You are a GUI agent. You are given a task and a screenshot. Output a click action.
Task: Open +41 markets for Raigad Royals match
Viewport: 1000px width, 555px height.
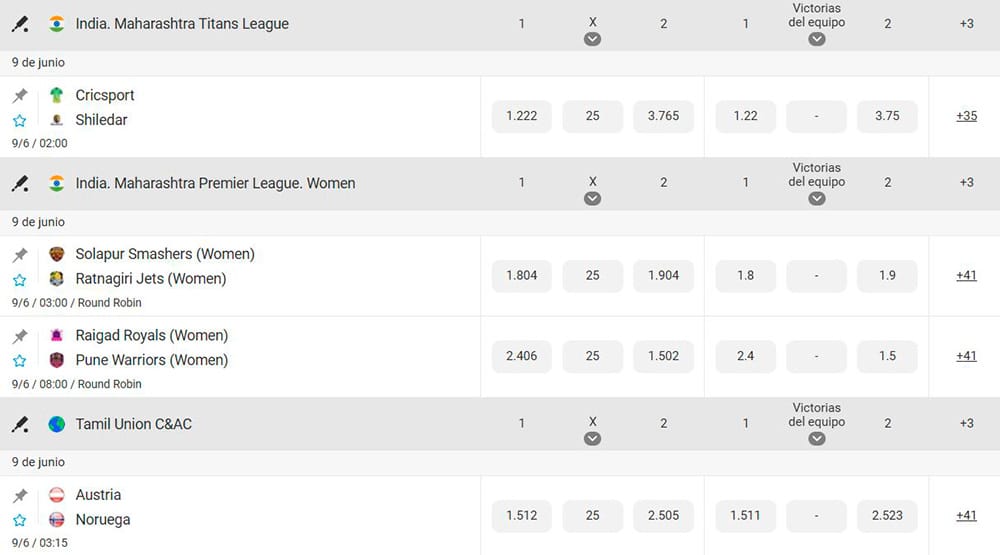coord(966,356)
